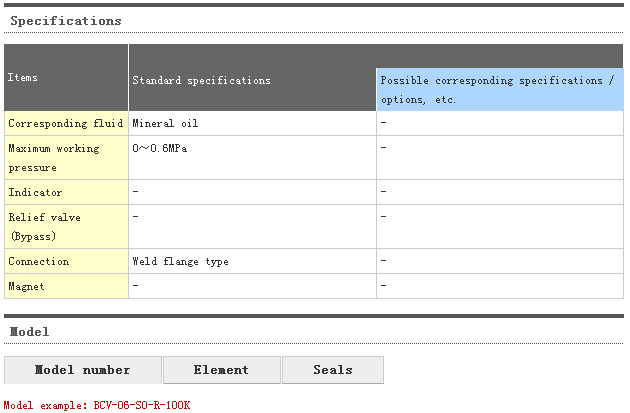The width and height of the screenshot is (630, 413).
Task: Select the Corresponding fluid row label
Action: tap(65, 123)
